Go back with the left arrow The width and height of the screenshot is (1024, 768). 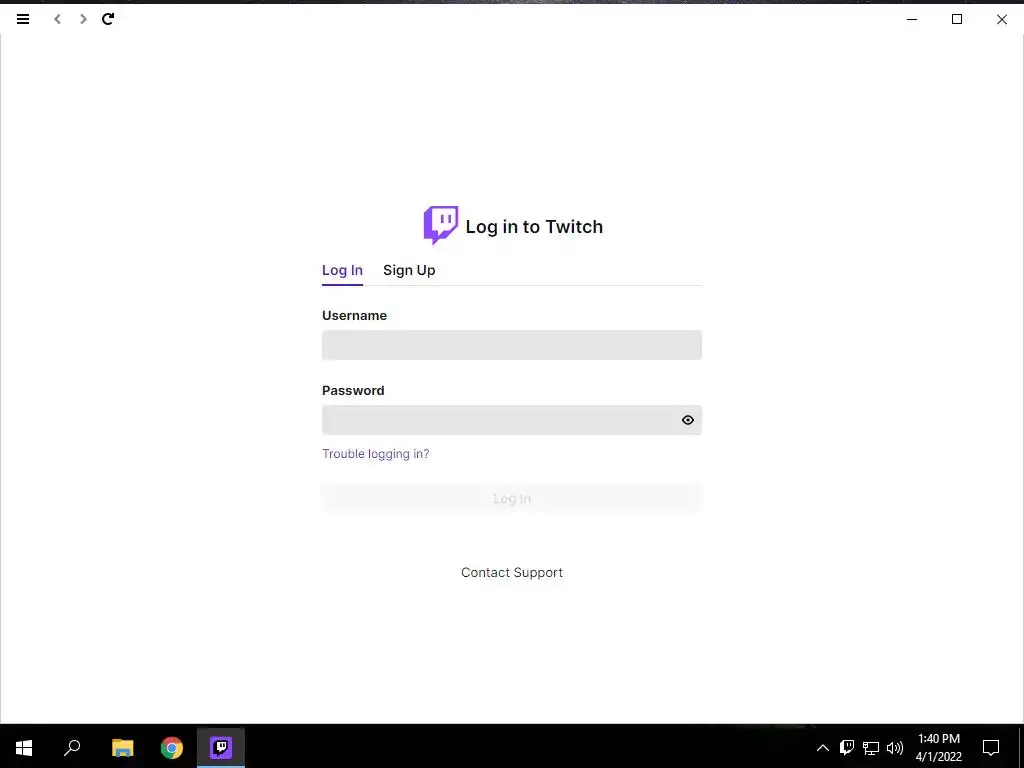point(57,19)
